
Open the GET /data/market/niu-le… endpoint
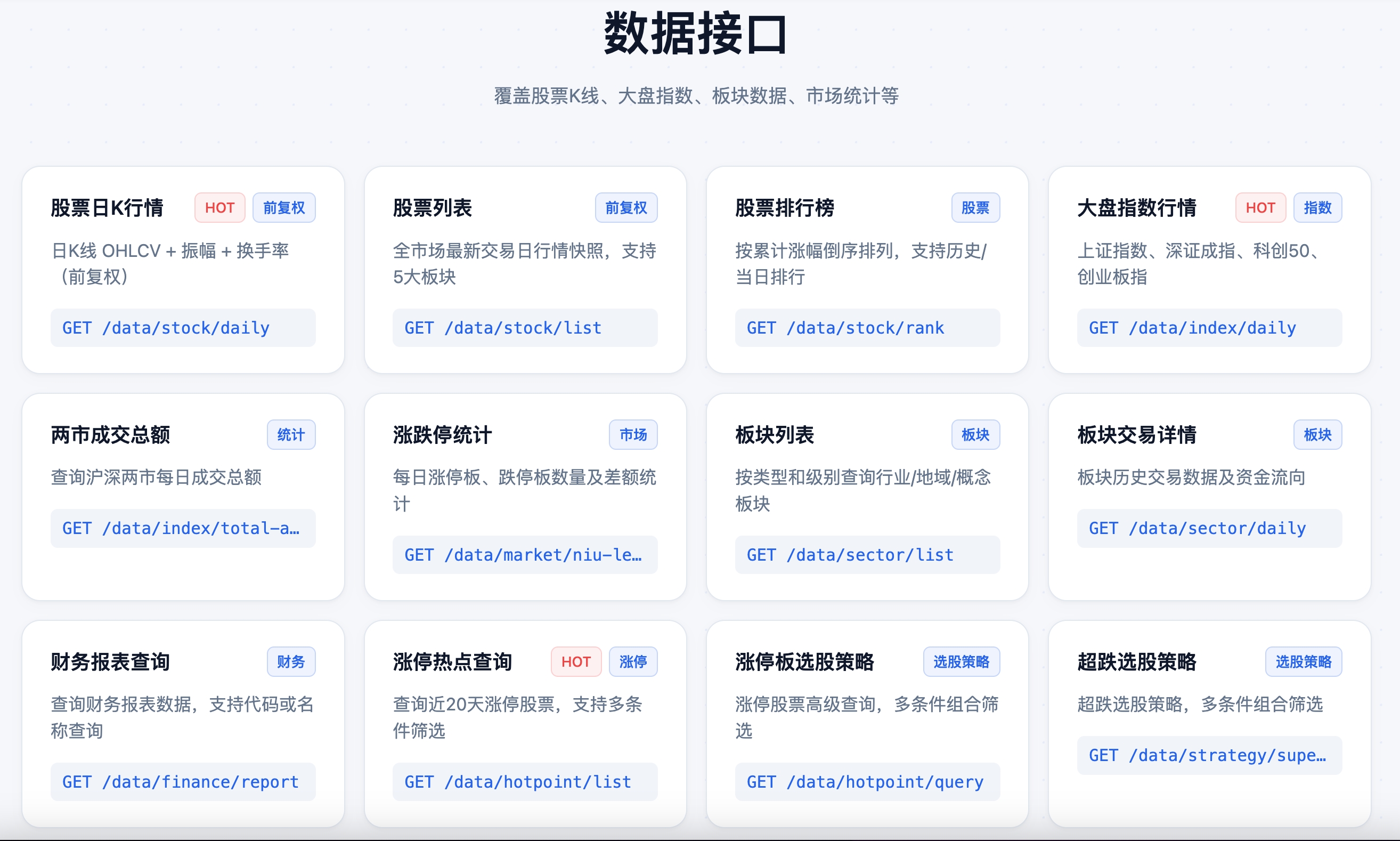pos(525,555)
